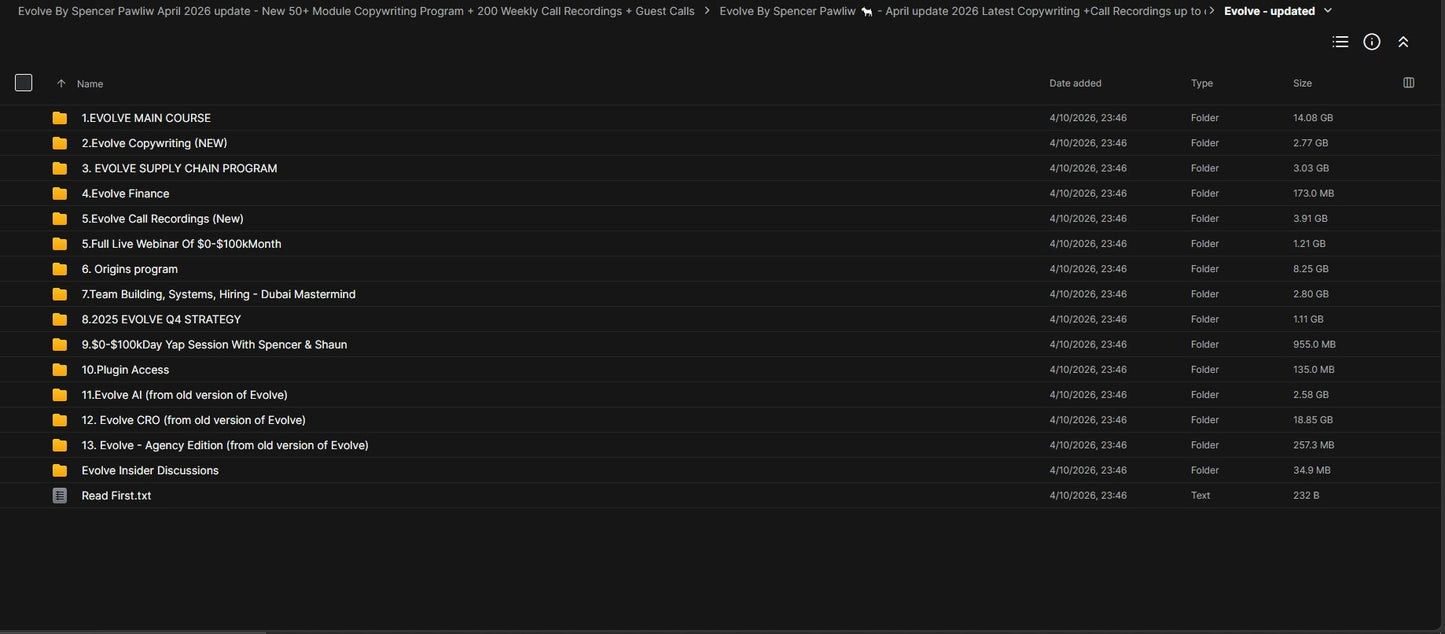Open folder 9.$0-$100kDay Yap Session
This screenshot has width=1445, height=634.
(x=214, y=344)
